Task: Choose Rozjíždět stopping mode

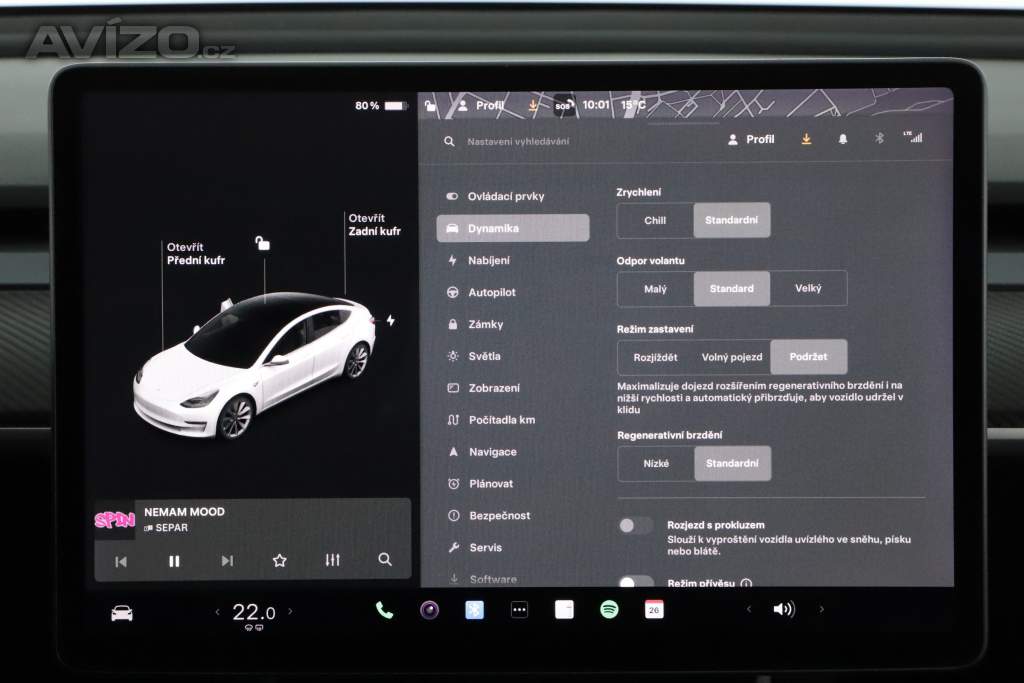Action: click(x=655, y=357)
